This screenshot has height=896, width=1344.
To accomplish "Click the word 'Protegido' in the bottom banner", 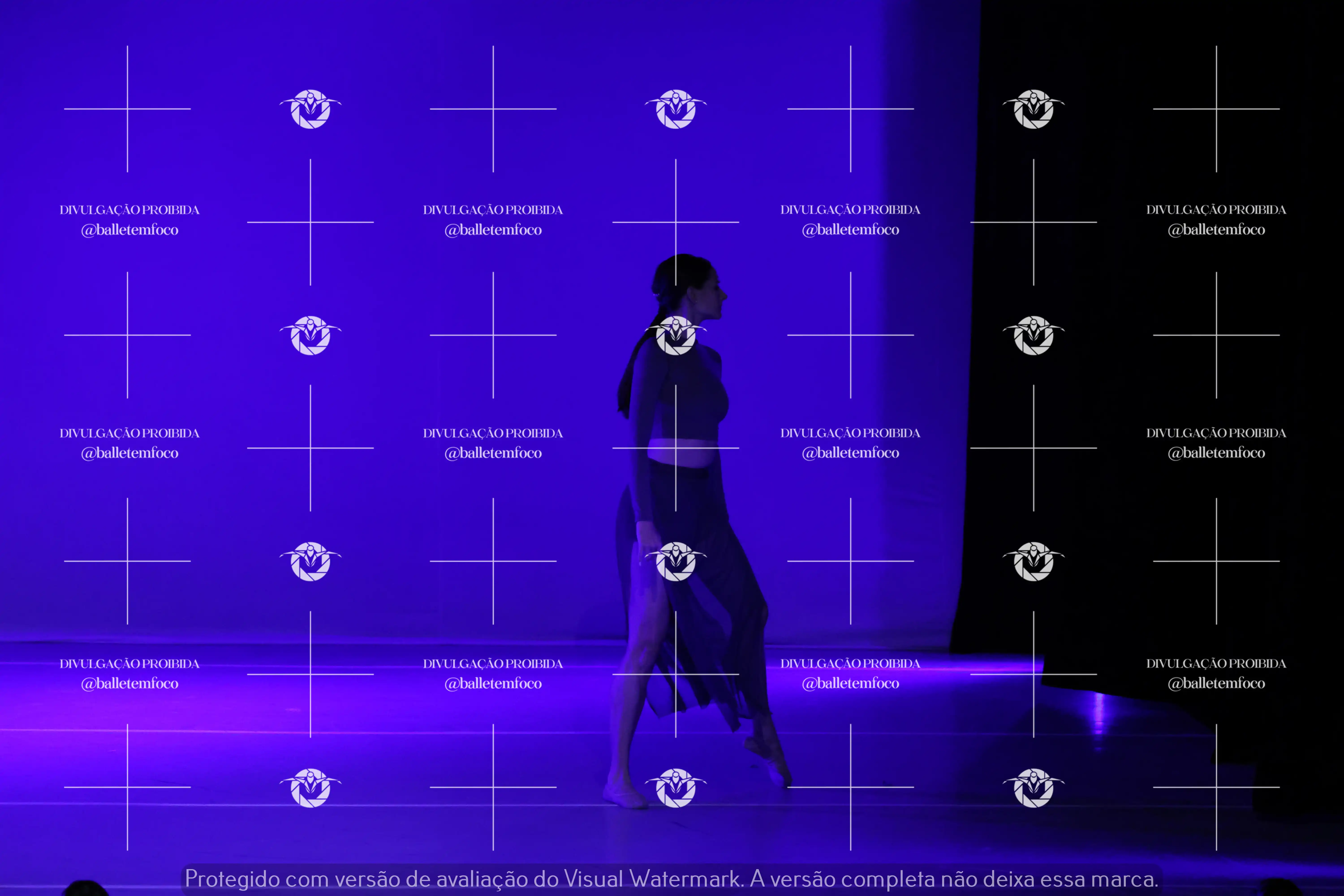I will tap(232, 879).
